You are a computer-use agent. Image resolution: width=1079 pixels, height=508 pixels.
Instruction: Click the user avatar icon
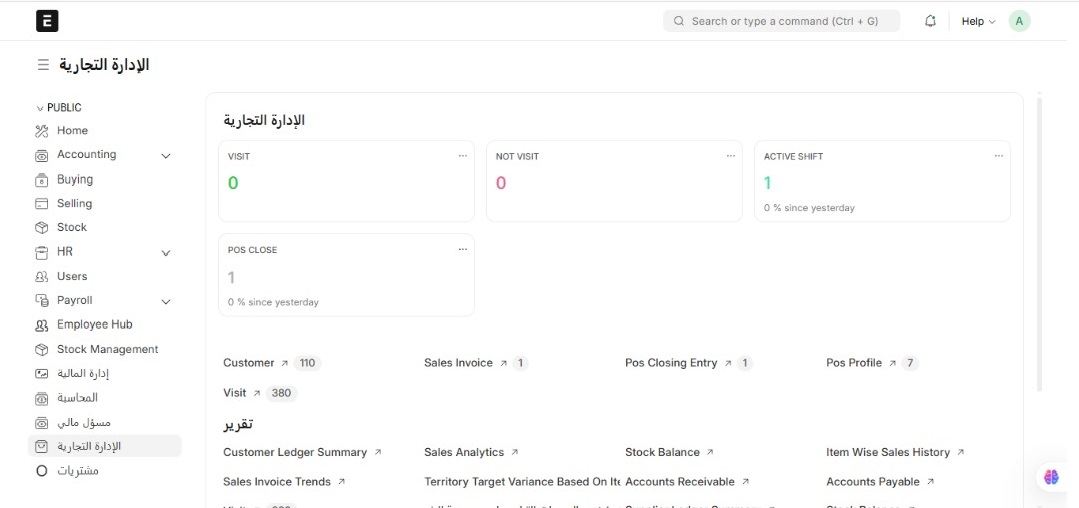coord(1019,21)
